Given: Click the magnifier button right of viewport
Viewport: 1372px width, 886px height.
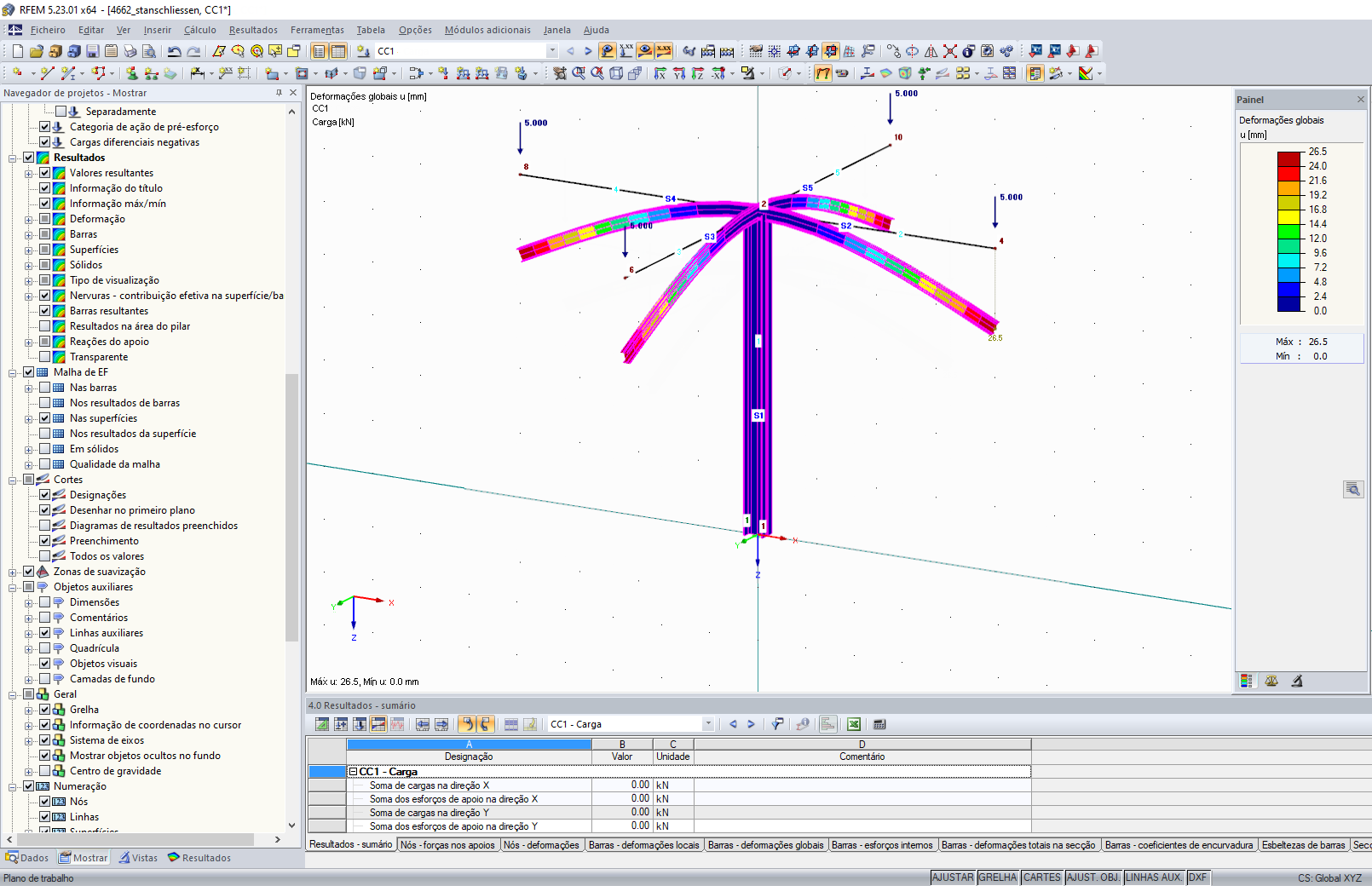Looking at the screenshot, I should (1353, 489).
